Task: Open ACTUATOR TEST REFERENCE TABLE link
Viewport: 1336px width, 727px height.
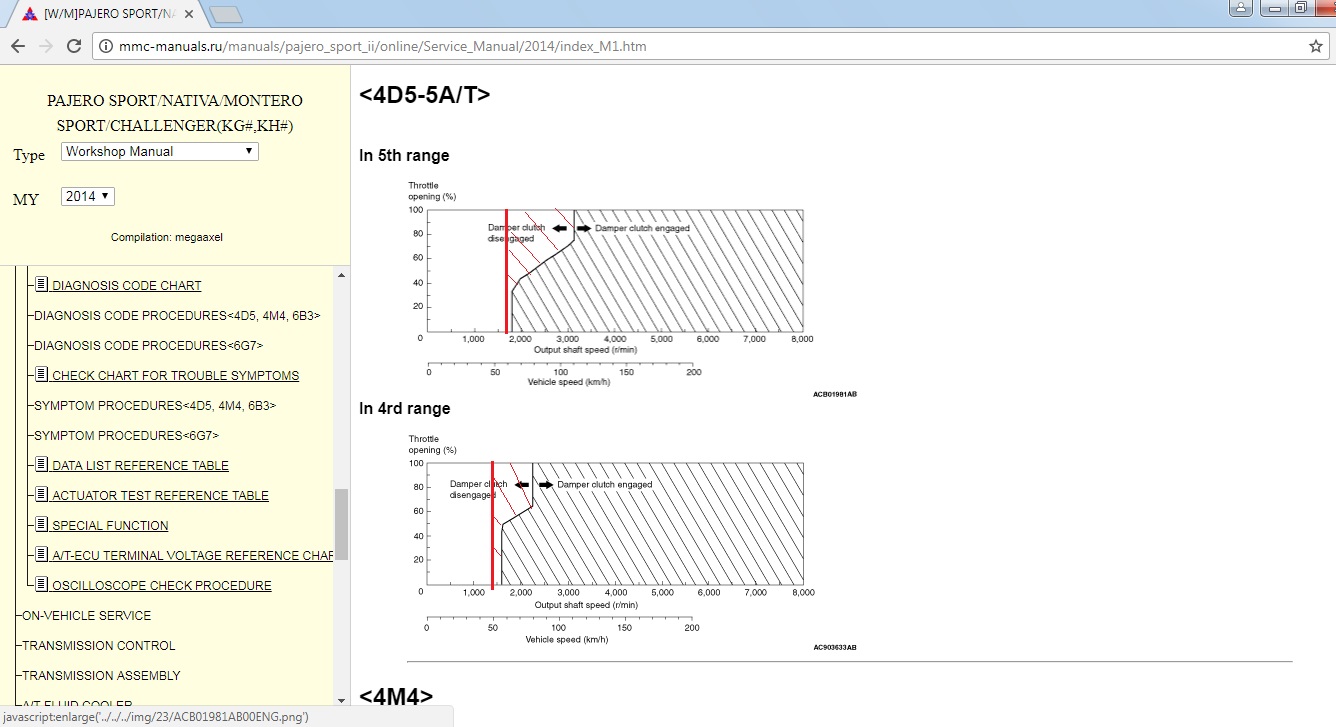Action: point(160,495)
